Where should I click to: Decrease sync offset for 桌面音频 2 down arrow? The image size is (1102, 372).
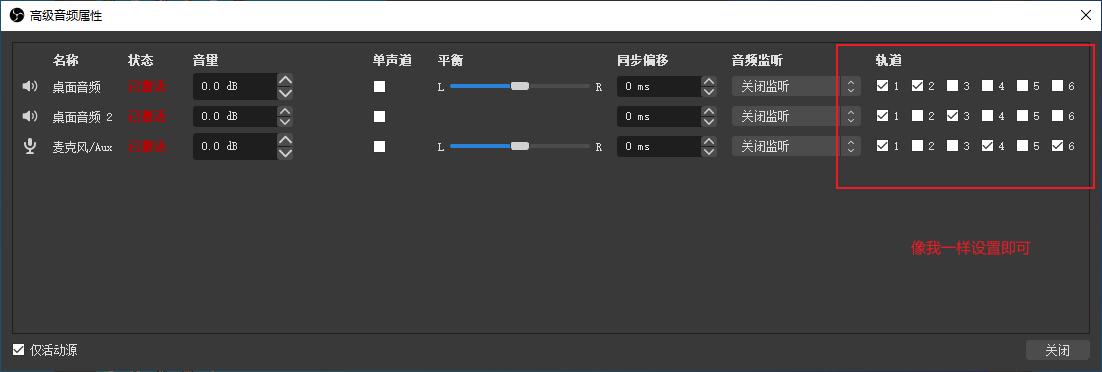pos(709,122)
